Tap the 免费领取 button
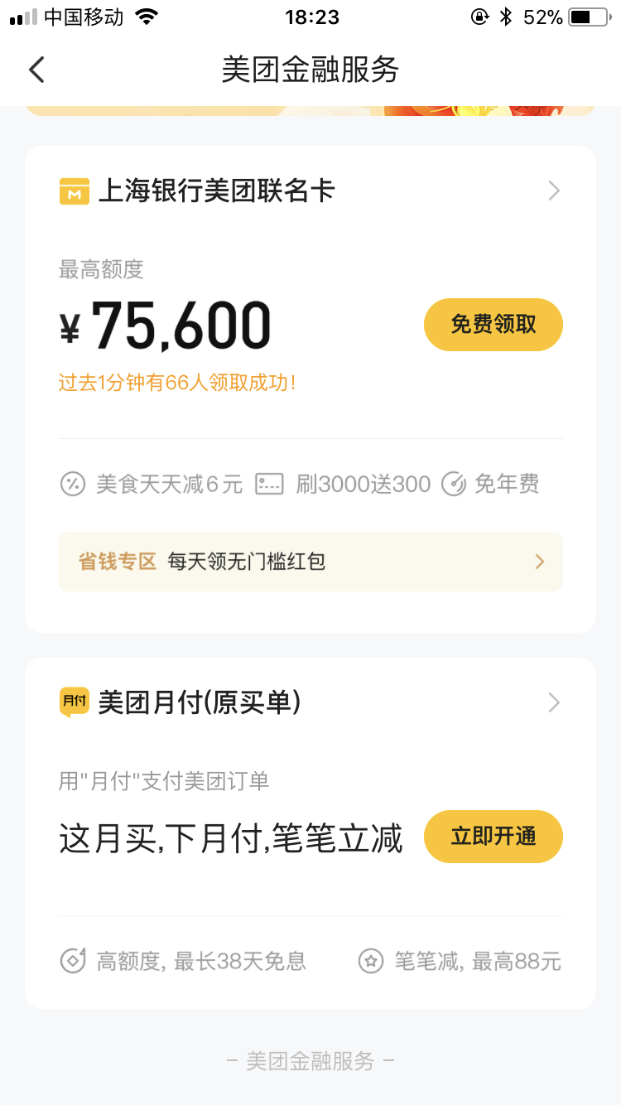622x1105 pixels. coord(493,324)
